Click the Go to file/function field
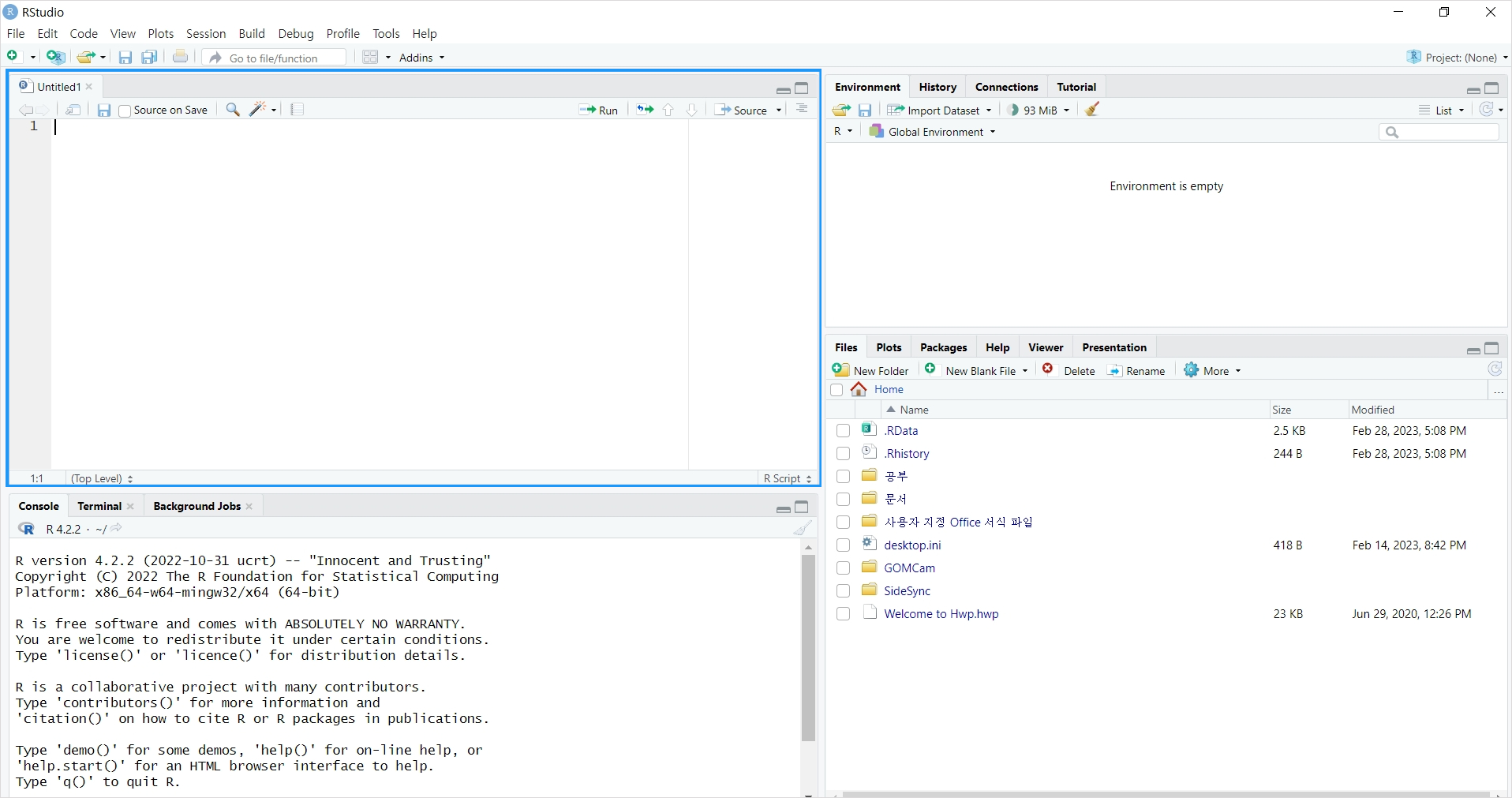Image resolution: width=1512 pixels, height=798 pixels. pyautogui.click(x=275, y=58)
